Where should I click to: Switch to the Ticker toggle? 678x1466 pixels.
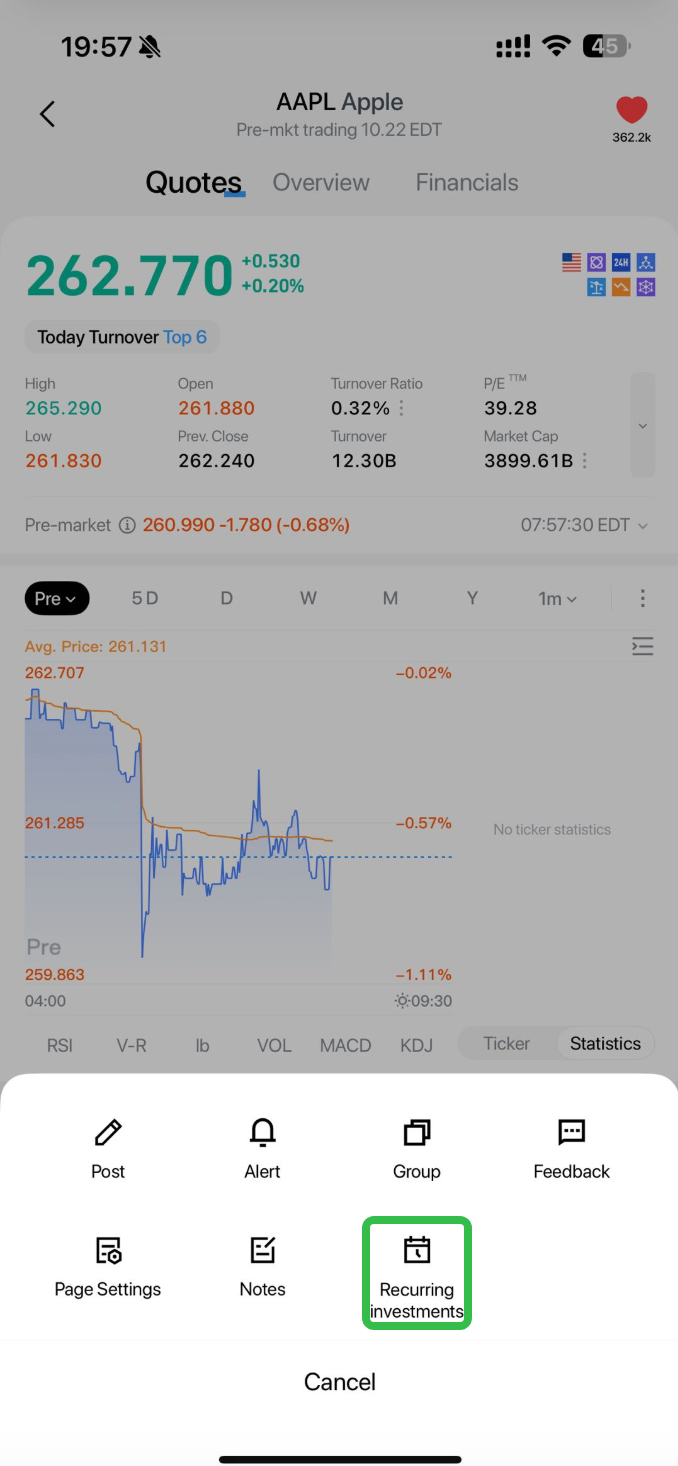point(506,1044)
